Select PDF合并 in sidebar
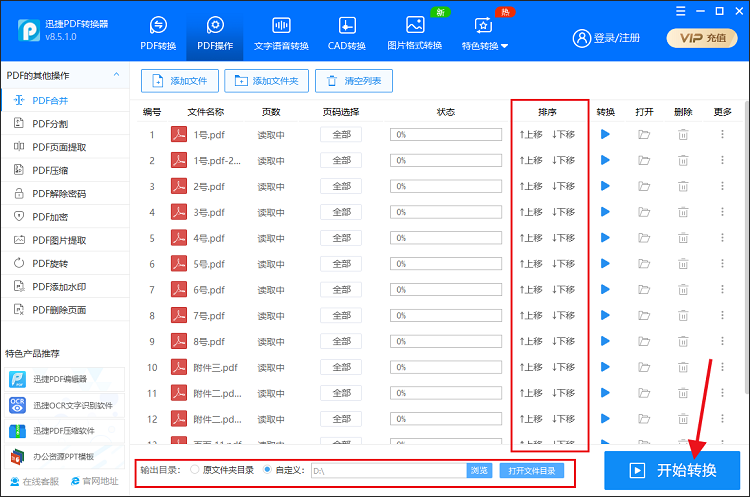The width and height of the screenshot is (750, 497). tap(65, 100)
